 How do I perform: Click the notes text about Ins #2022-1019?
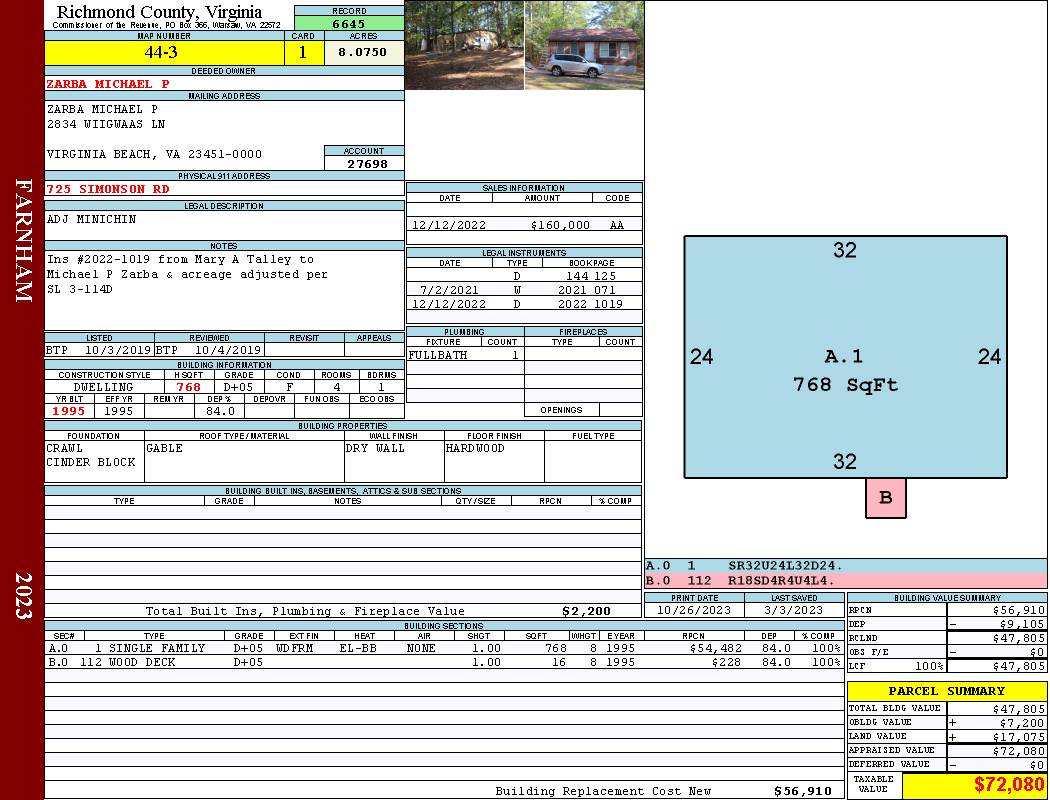coord(187,274)
